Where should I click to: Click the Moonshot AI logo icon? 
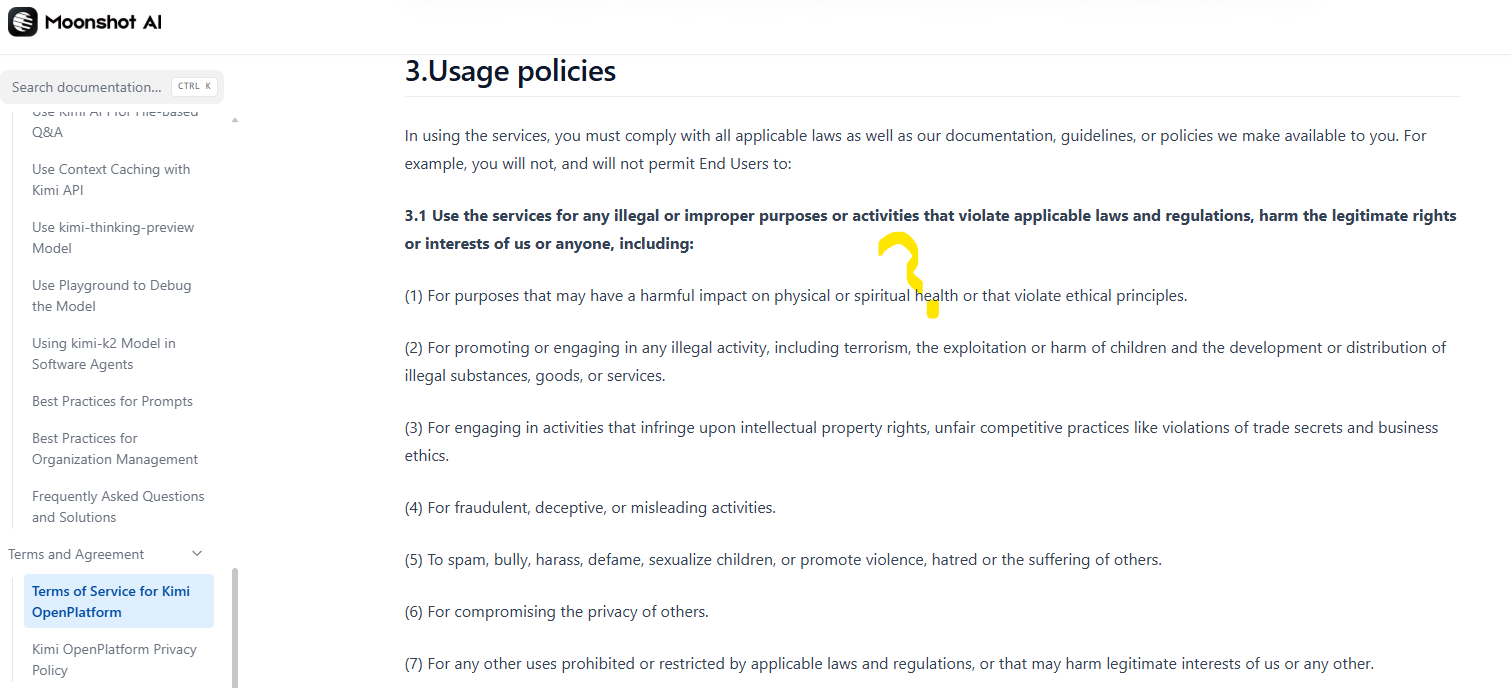click(x=23, y=22)
